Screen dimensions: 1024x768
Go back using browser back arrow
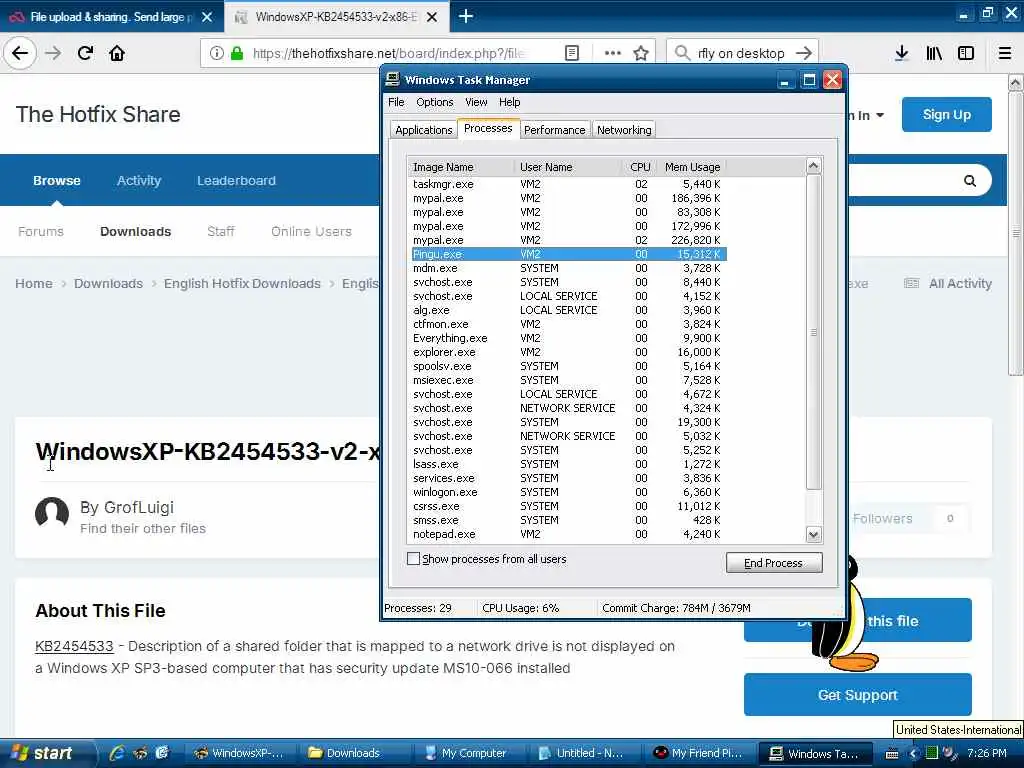click(20, 53)
